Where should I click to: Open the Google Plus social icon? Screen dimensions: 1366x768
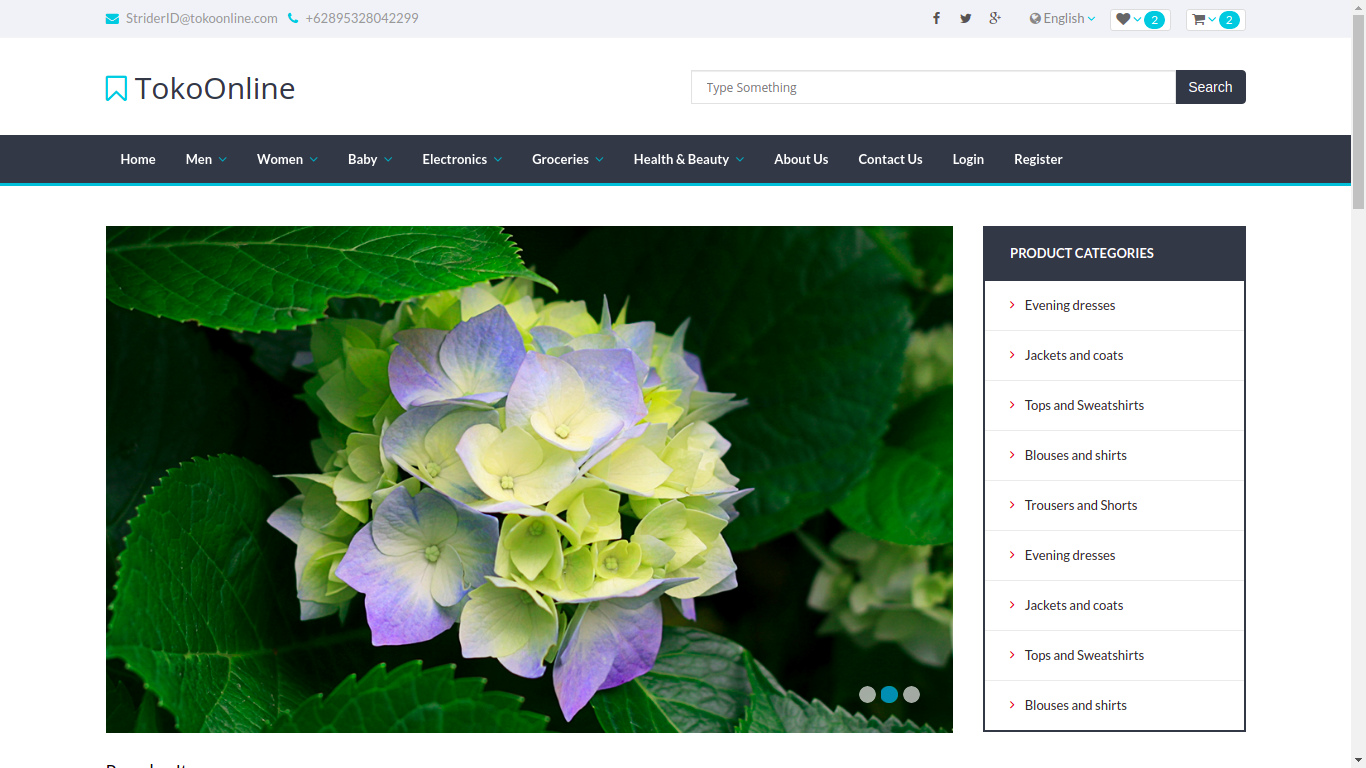click(x=995, y=18)
